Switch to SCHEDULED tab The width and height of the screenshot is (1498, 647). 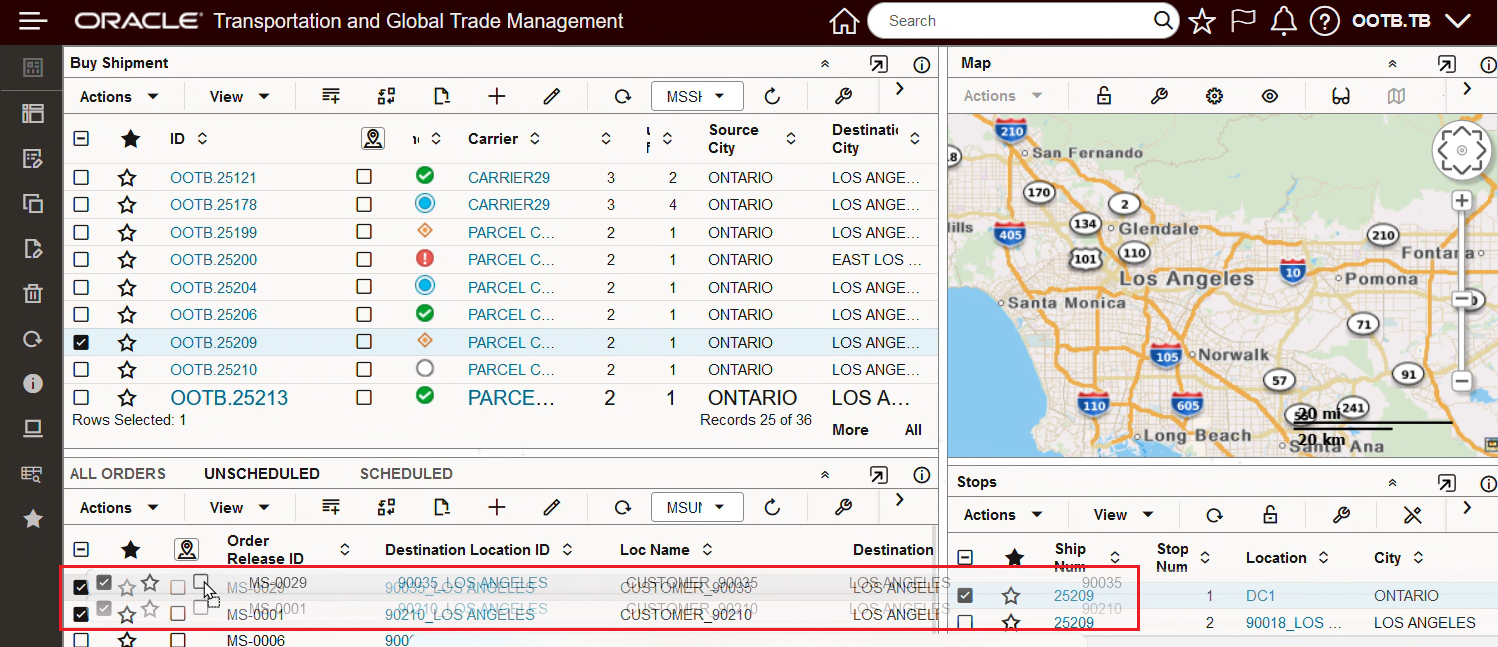pyautogui.click(x=406, y=474)
